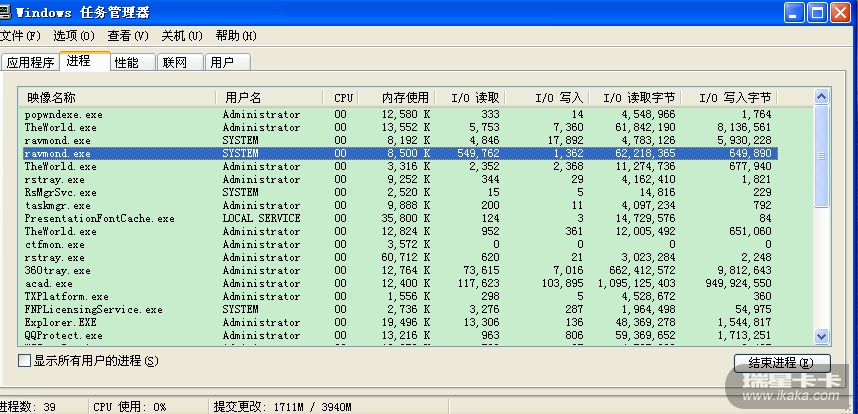Viewport: 858px width, 414px height.
Task: Select the acad.exe process
Action: (401, 283)
